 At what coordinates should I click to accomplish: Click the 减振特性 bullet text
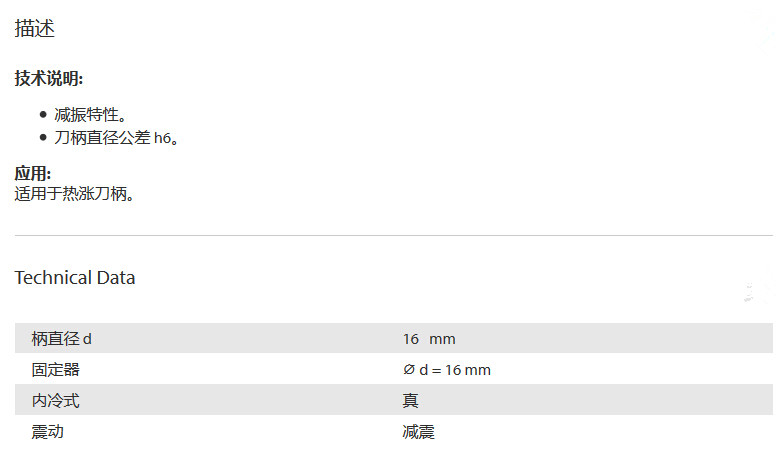click(x=91, y=116)
